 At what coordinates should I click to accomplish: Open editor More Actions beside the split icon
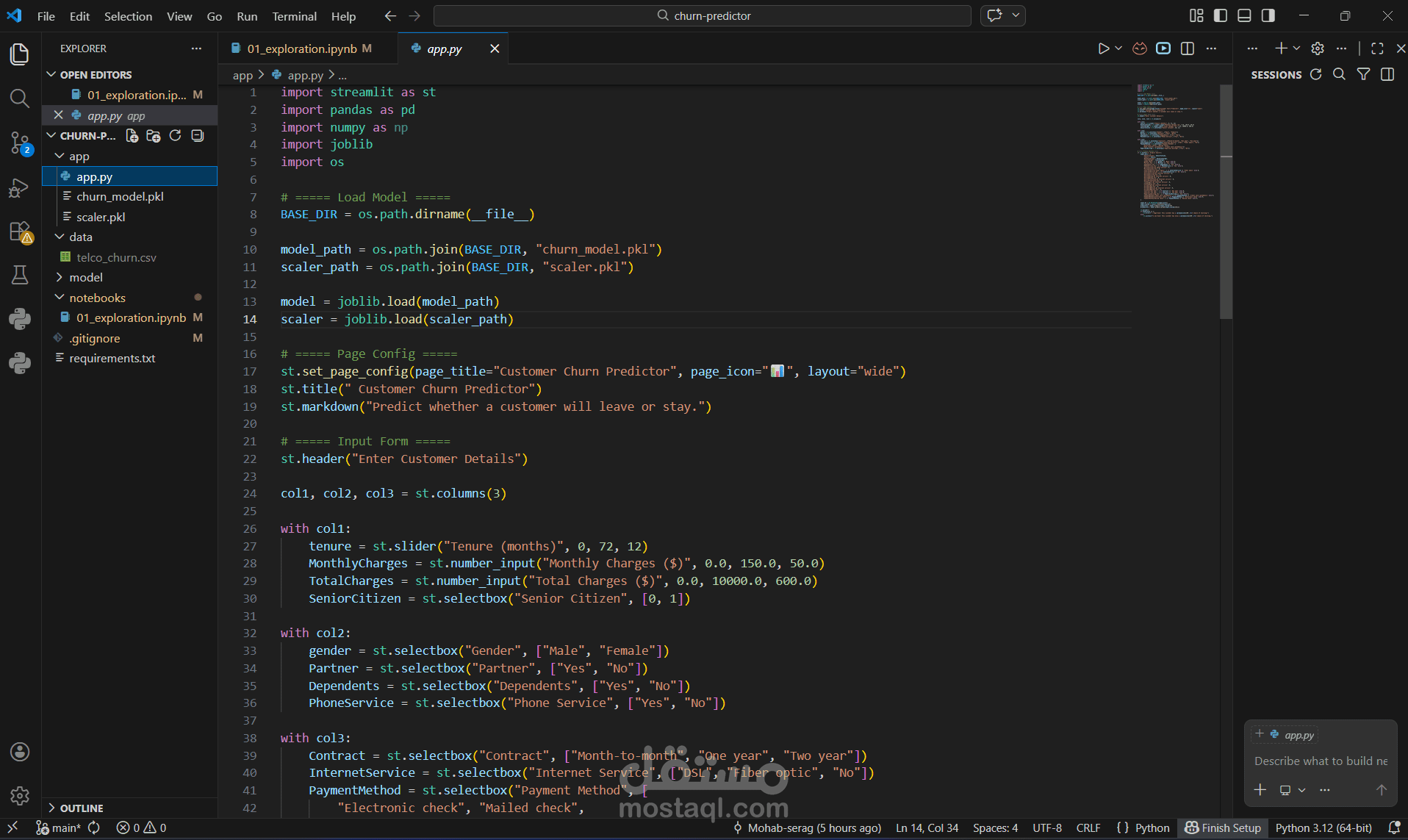coord(1211,49)
